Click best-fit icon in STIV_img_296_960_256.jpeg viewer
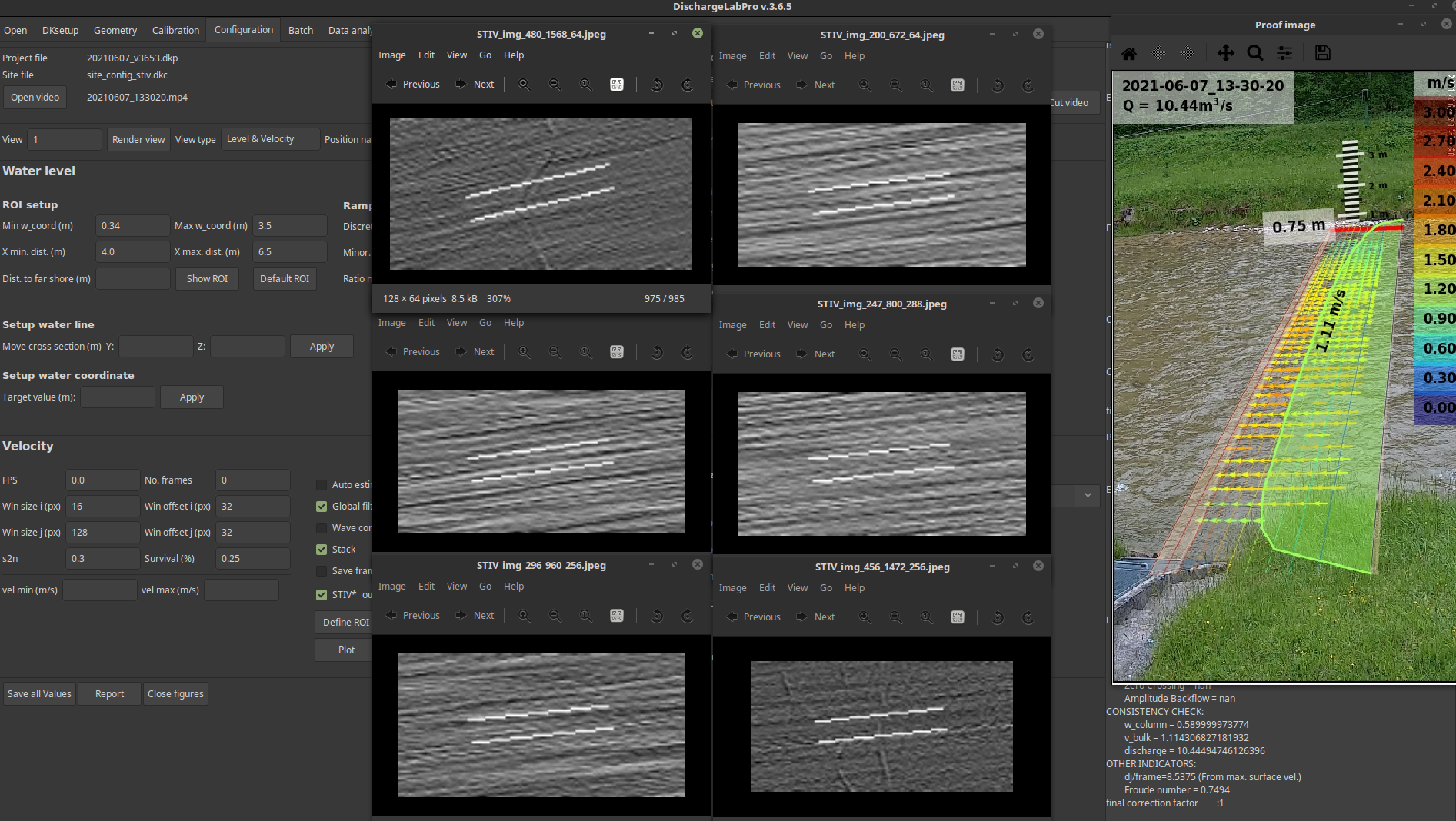This screenshot has height=821, width=1456. [617, 616]
